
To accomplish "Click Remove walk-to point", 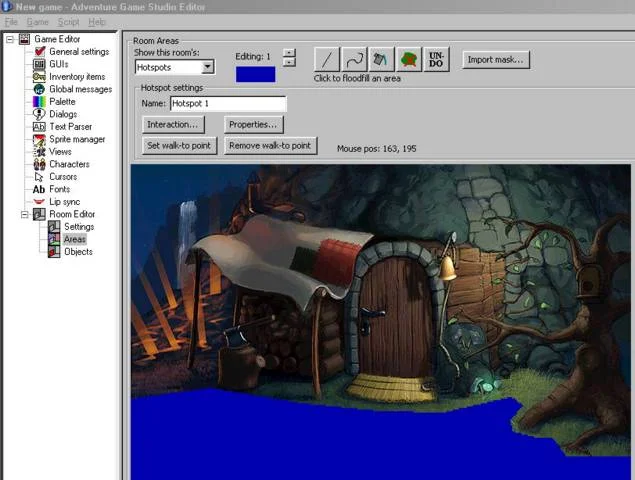I will [270, 145].
